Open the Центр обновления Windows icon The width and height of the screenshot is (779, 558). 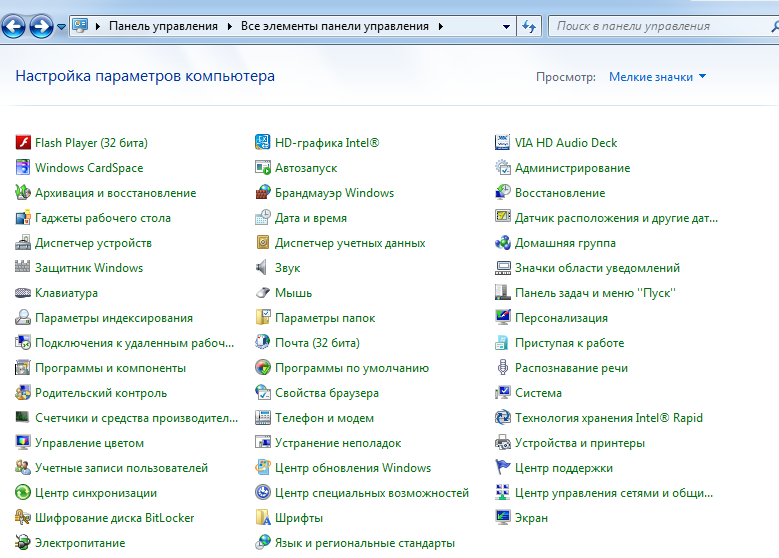(x=263, y=468)
